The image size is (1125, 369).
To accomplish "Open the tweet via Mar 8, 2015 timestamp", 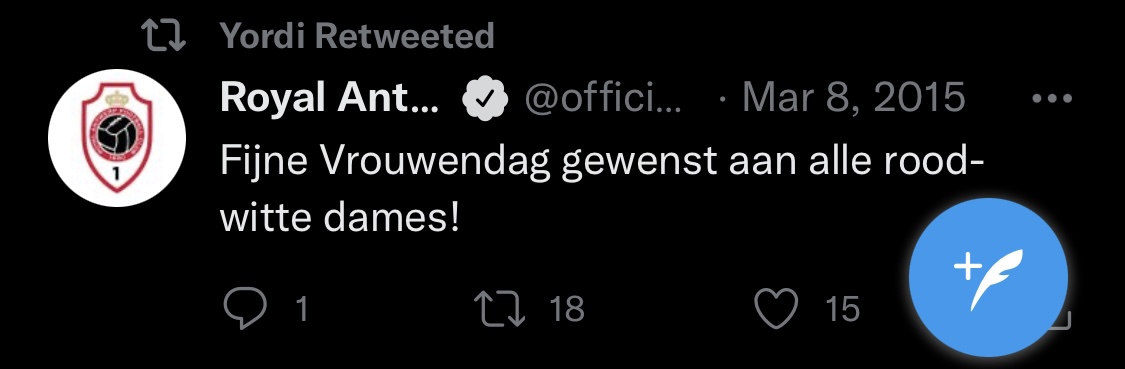I will pos(853,98).
